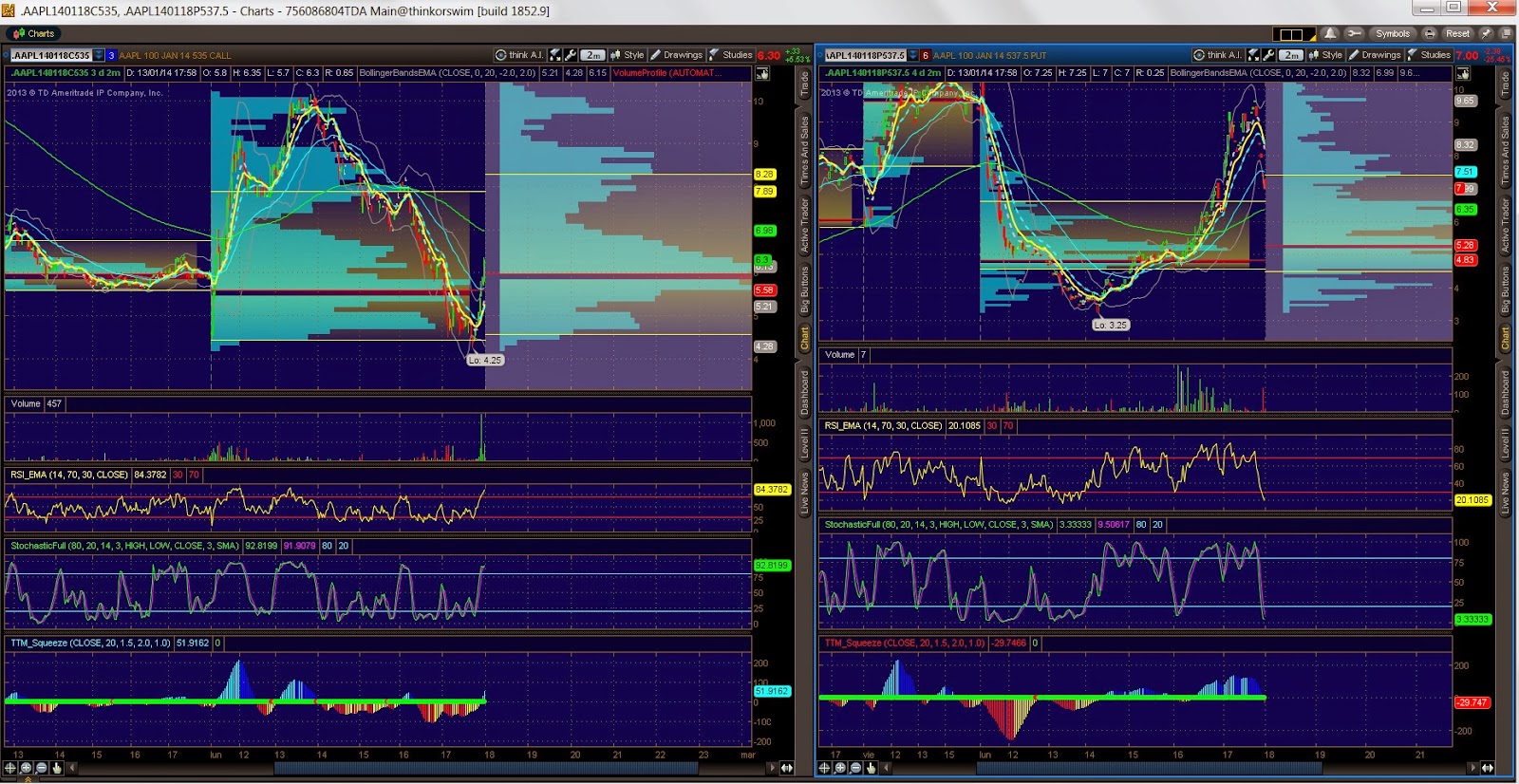Open Active Trader side tab of right chart
Viewport: 1519px width, 784px height.
1505,226
